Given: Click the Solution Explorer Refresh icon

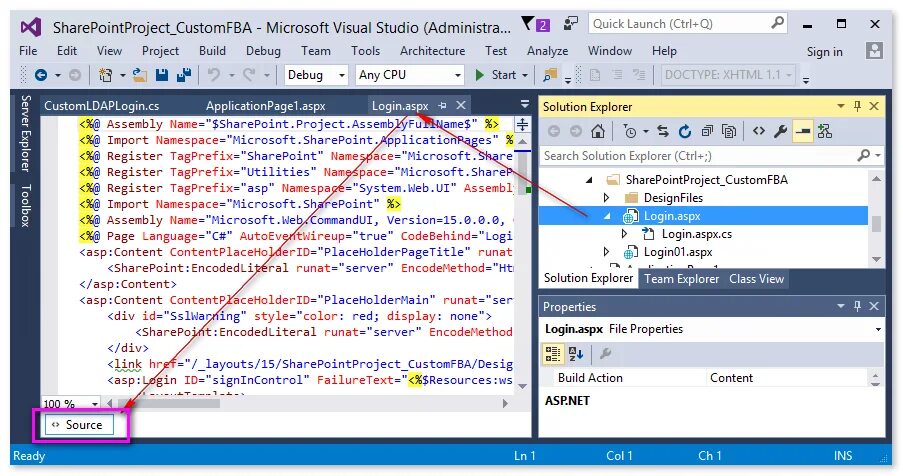Looking at the screenshot, I should (685, 132).
